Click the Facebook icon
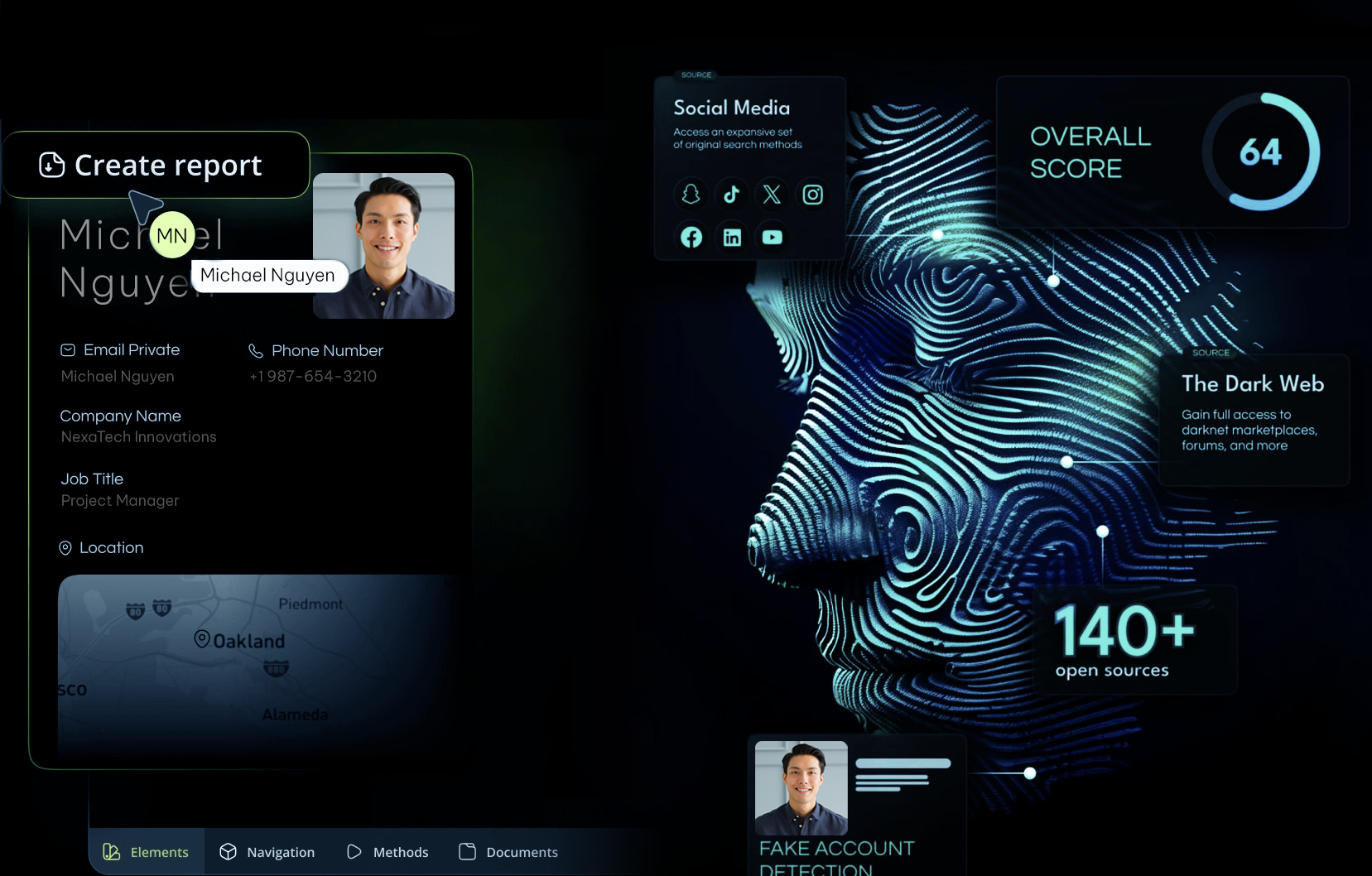This screenshot has width=1372, height=876. pos(691,238)
